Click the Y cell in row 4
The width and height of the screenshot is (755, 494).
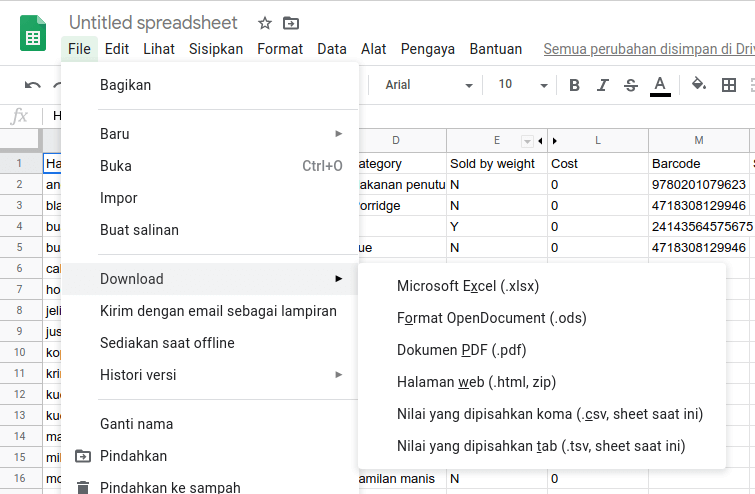(x=497, y=226)
